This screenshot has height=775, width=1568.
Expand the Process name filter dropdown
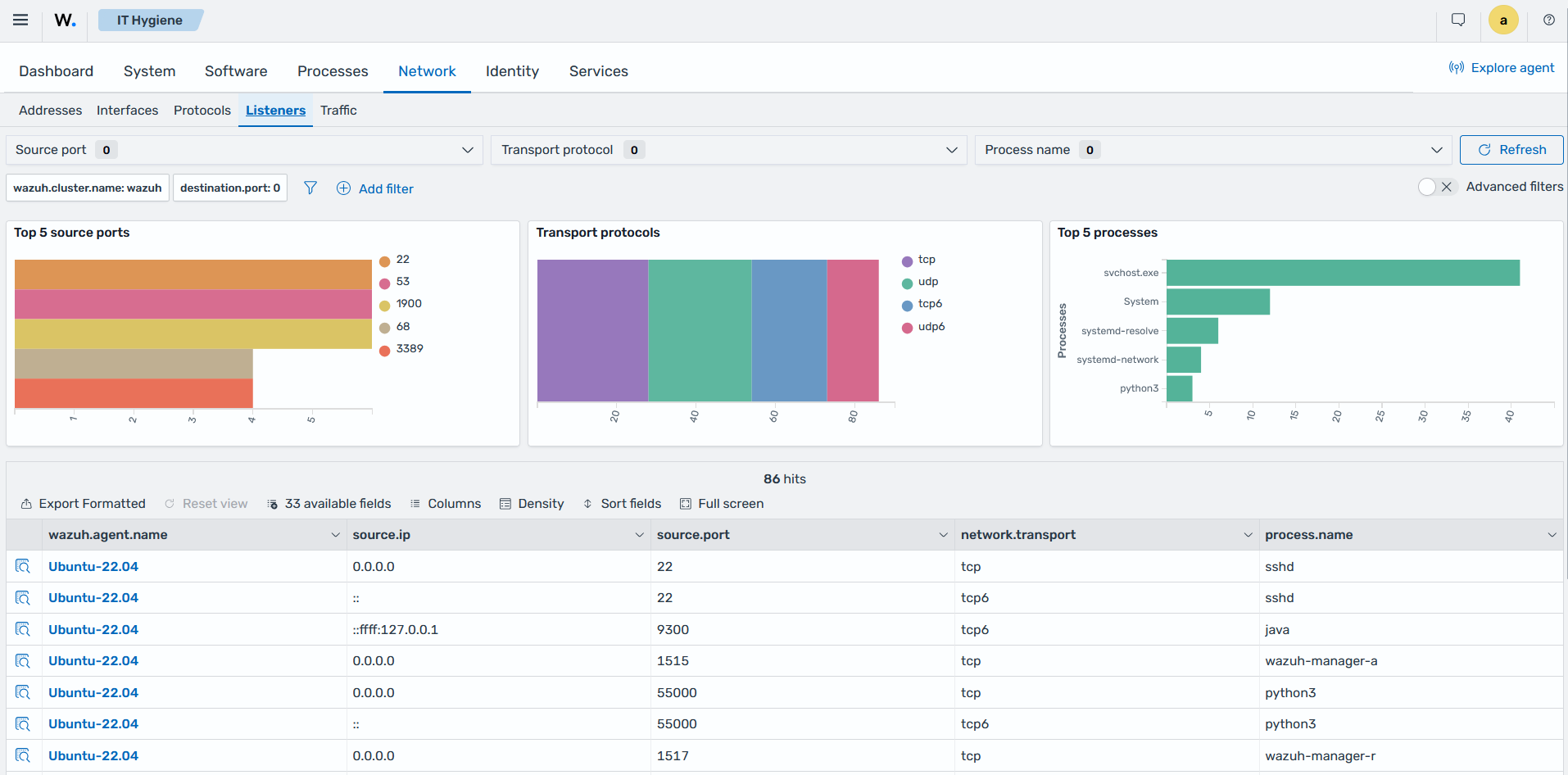click(1212, 150)
